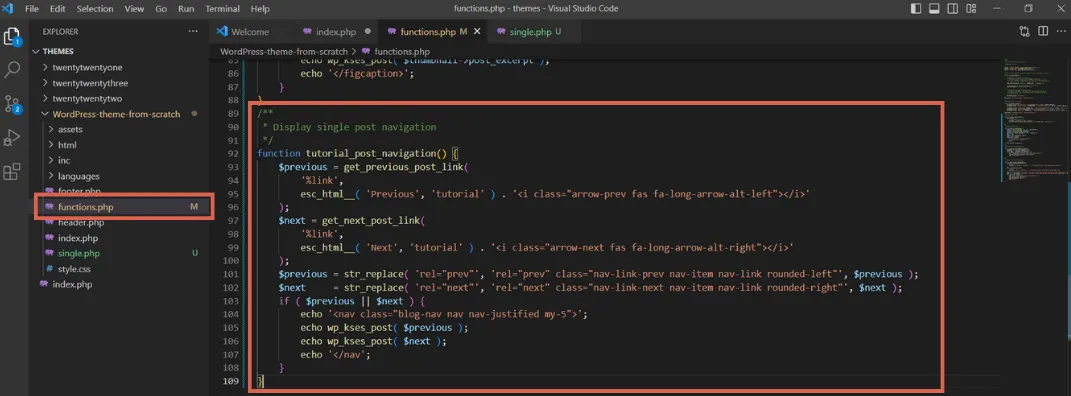Screen dimensions: 1071x396
Task: Open the customize layout control
Action: pyautogui.click(x=971, y=9)
